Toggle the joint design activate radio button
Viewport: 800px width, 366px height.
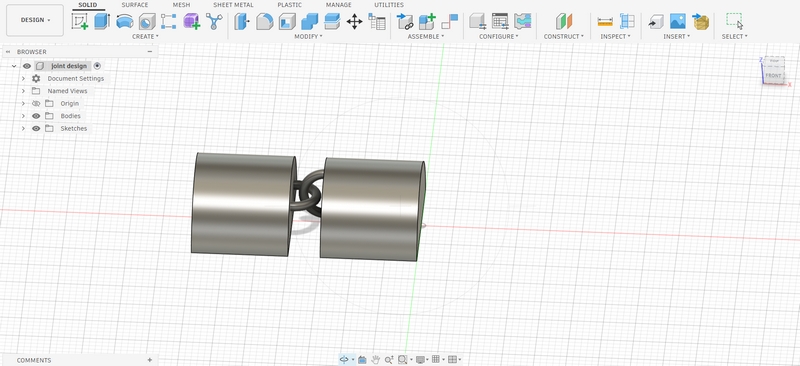[x=97, y=66]
